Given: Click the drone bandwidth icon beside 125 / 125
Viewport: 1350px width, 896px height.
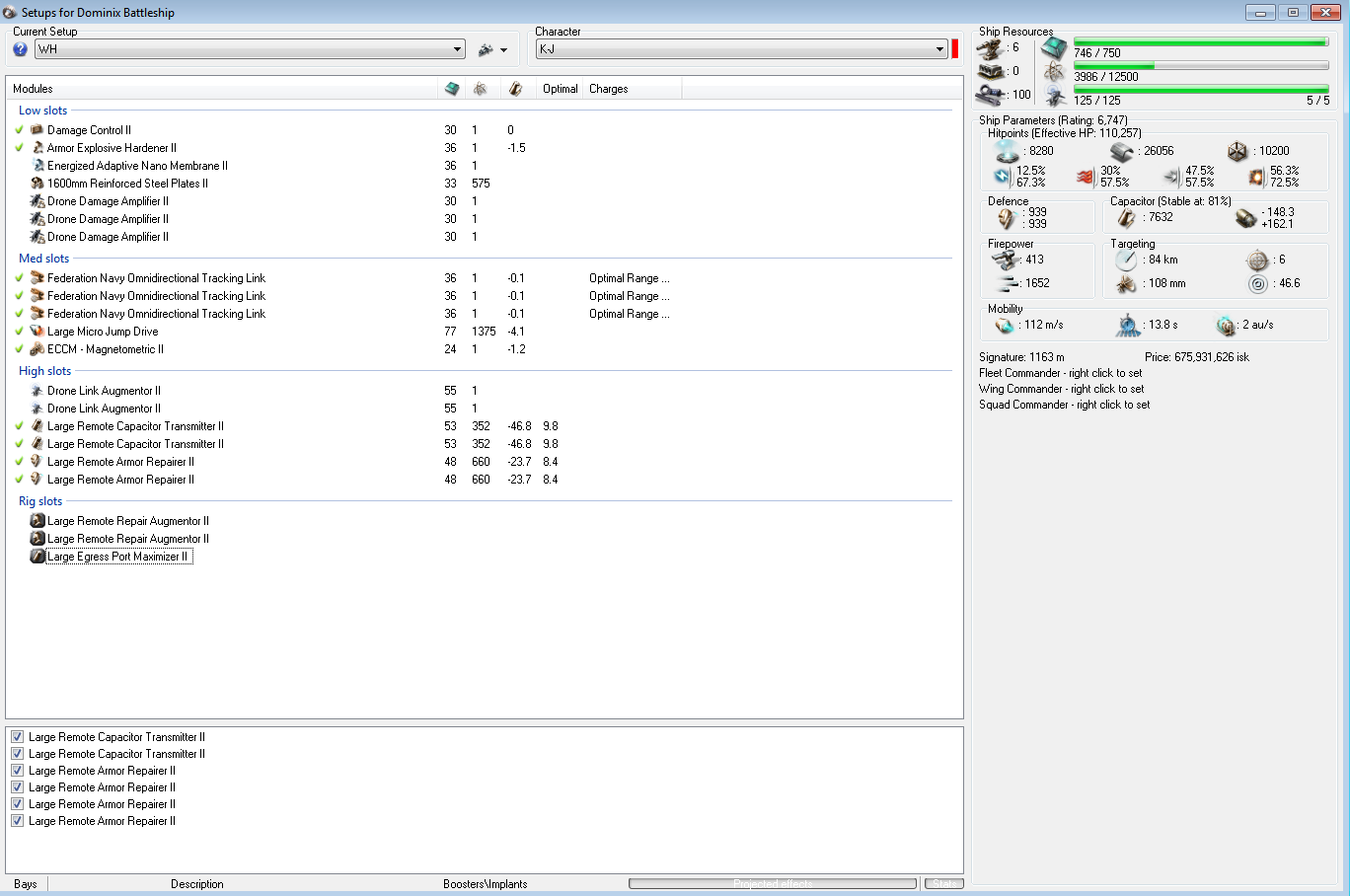Looking at the screenshot, I should coord(1055,96).
